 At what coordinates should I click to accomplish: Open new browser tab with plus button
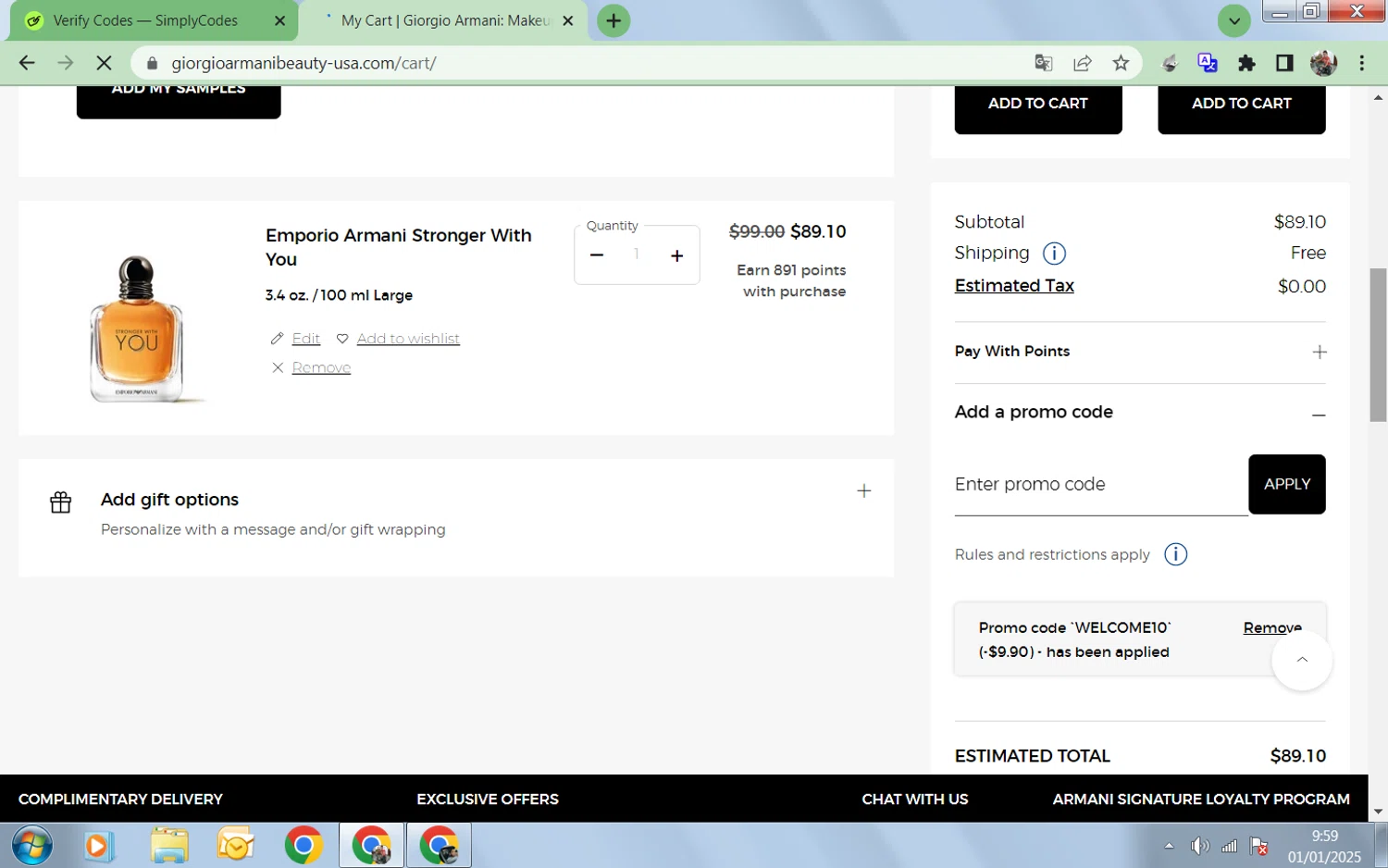coord(613,20)
